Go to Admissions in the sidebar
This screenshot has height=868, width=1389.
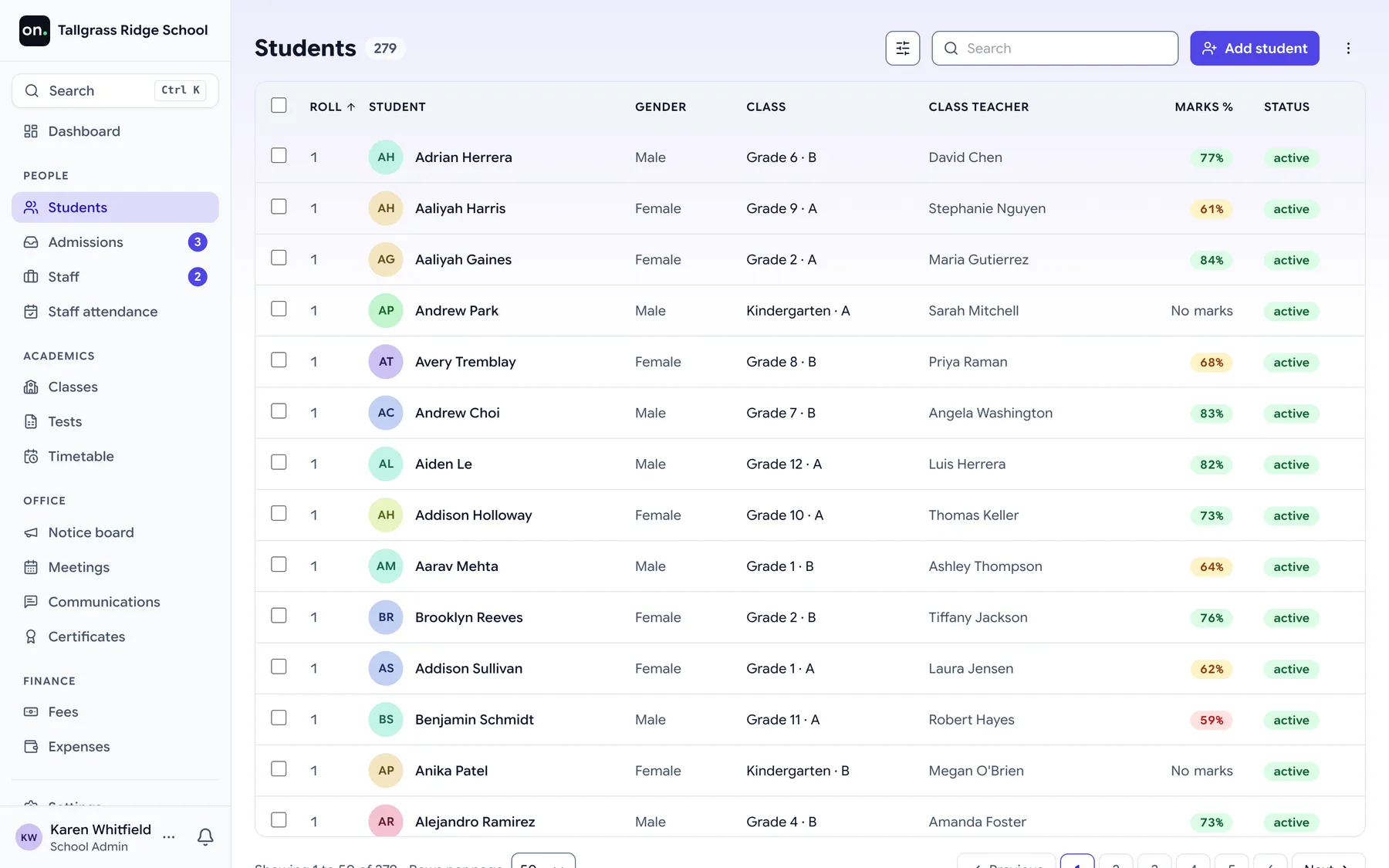pos(115,242)
